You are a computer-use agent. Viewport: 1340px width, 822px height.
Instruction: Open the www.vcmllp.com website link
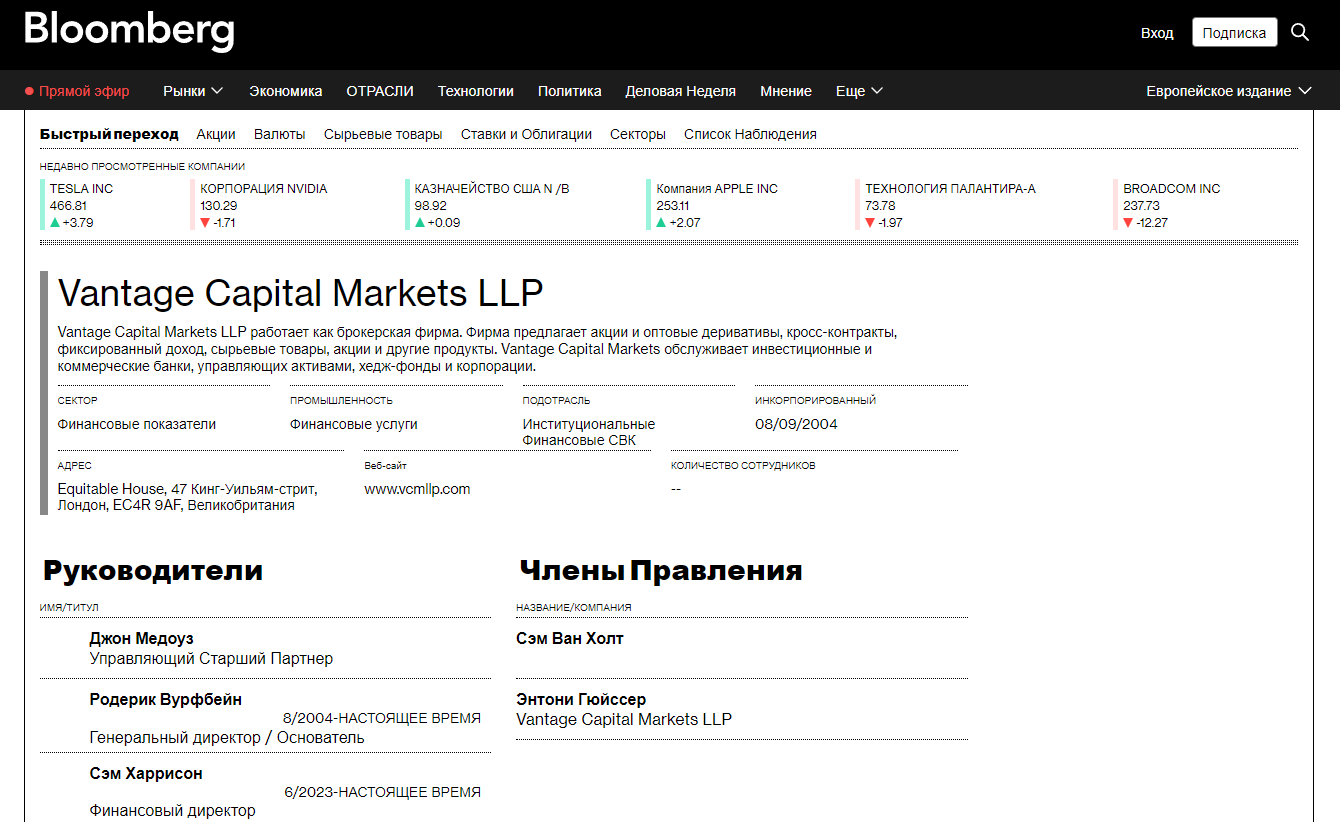417,489
